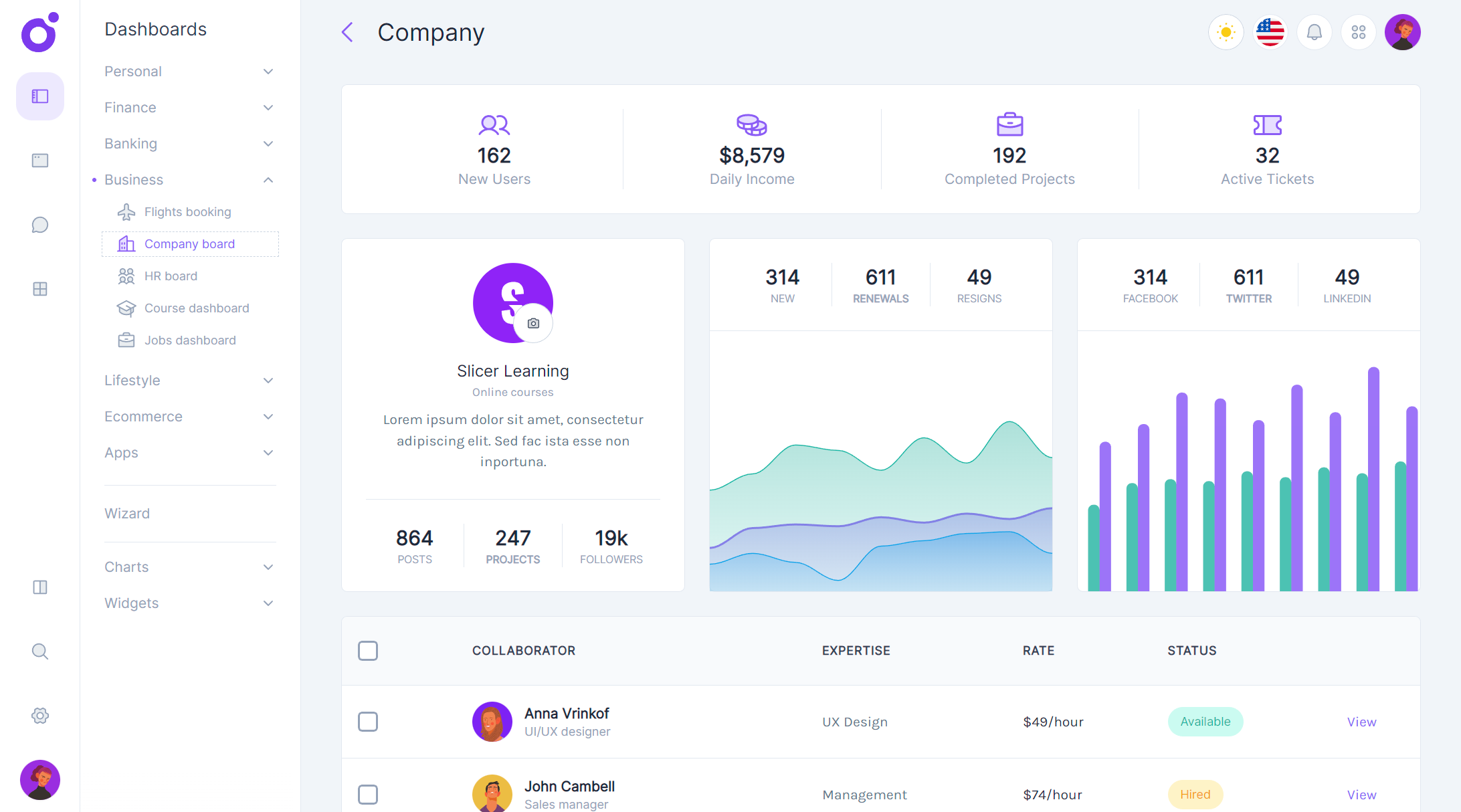Open the Course dashboard
Image resolution: width=1461 pixels, height=812 pixels.
point(196,308)
